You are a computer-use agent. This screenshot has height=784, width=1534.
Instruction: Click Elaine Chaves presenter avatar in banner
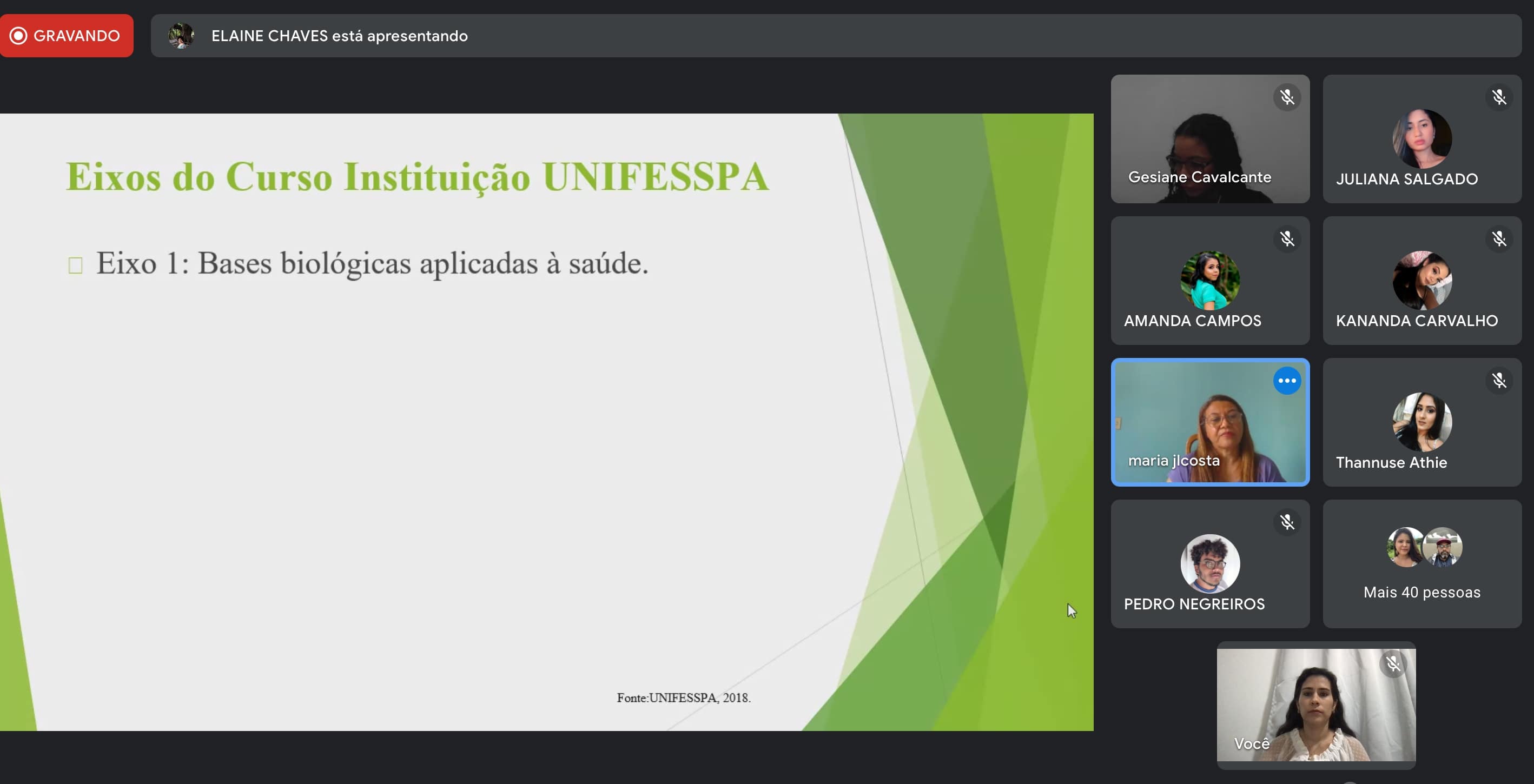[181, 36]
